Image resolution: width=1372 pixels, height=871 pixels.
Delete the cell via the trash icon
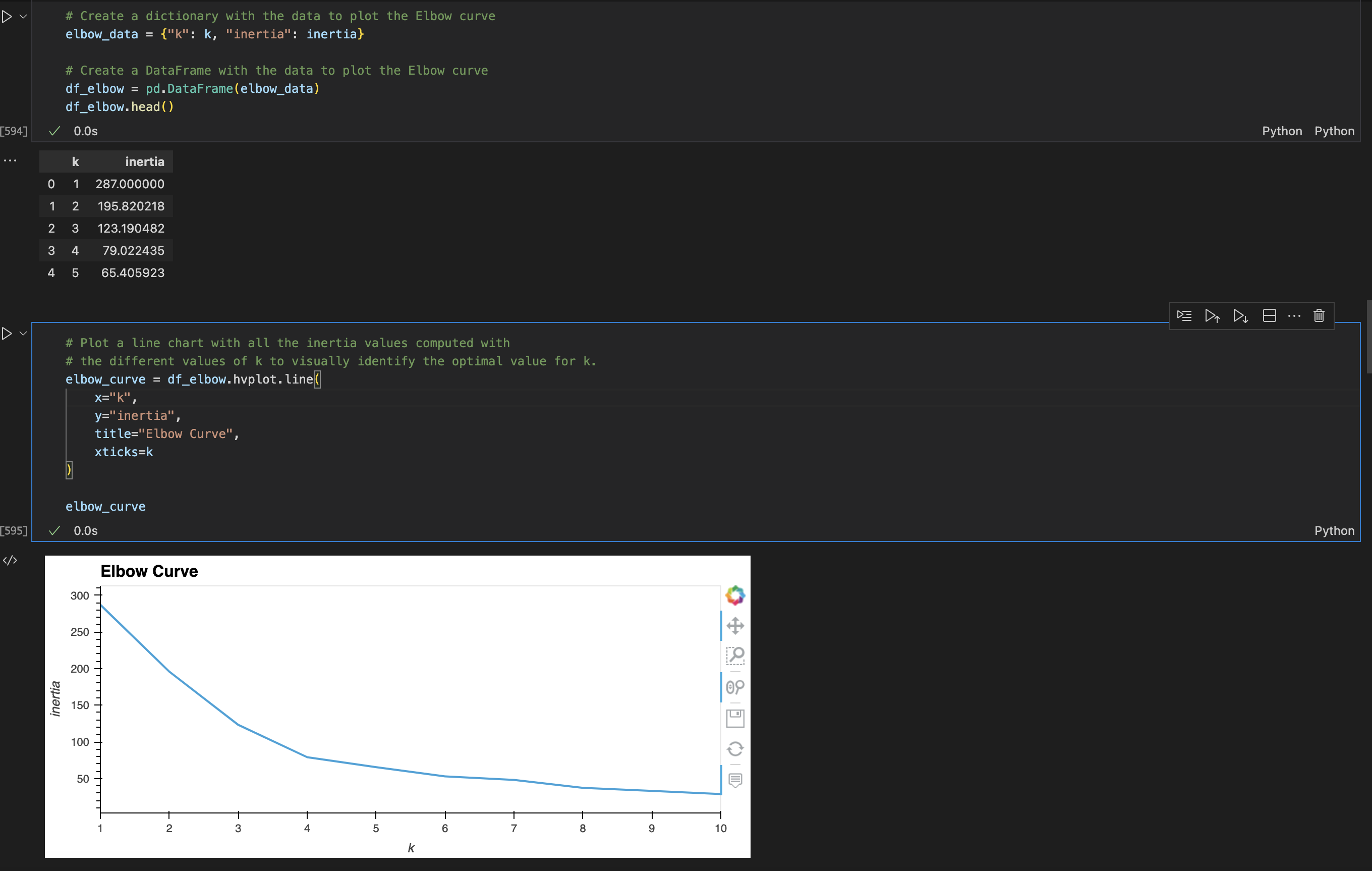(1319, 315)
